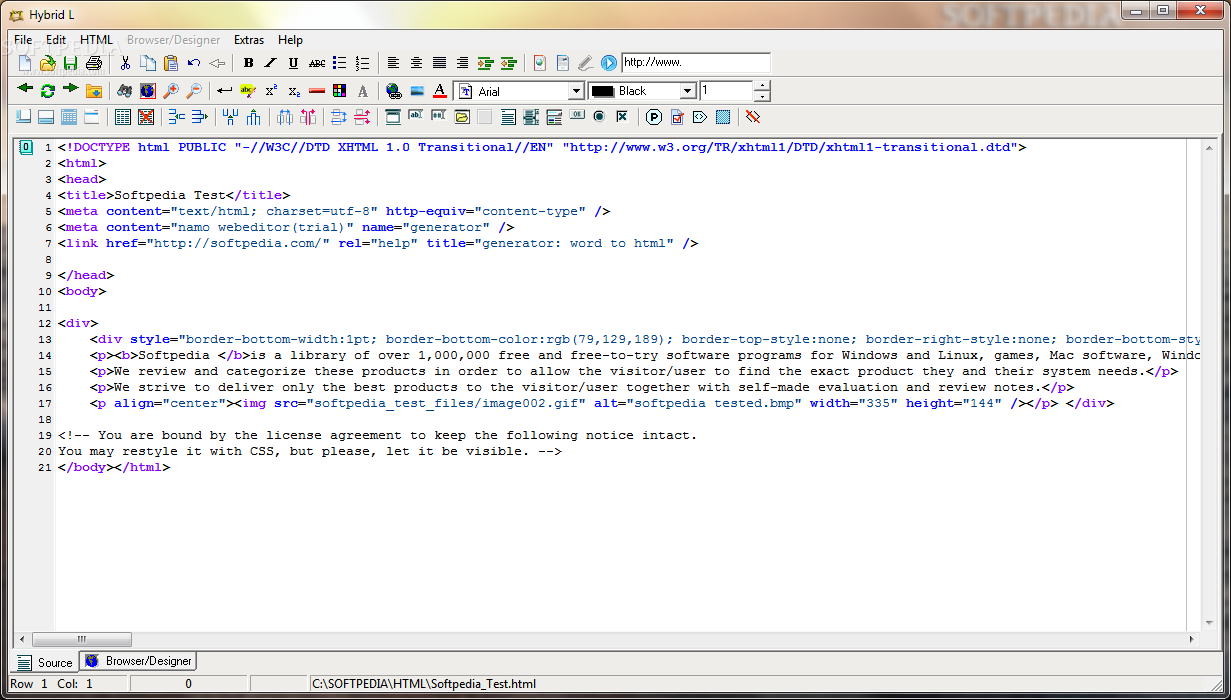Open a file with the folder icon
Image resolution: width=1231 pixels, height=700 pixels.
pos(47,63)
